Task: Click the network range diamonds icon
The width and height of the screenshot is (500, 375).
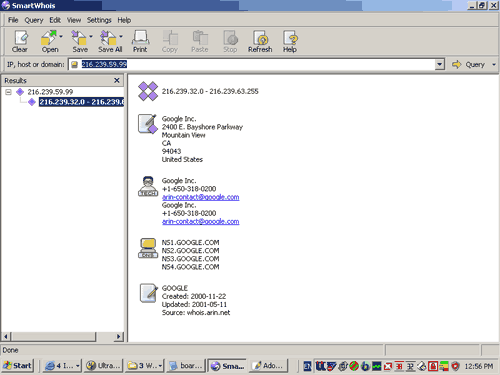Action: [148, 91]
